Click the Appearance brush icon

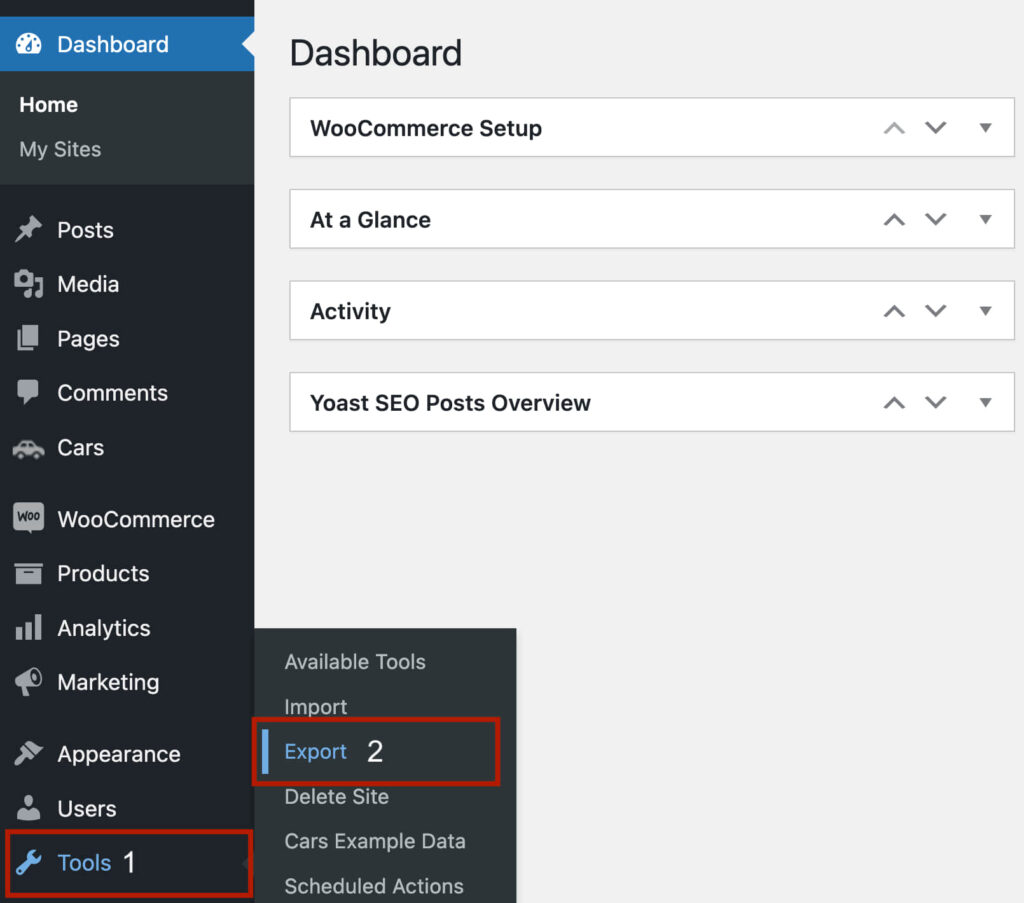coord(29,753)
